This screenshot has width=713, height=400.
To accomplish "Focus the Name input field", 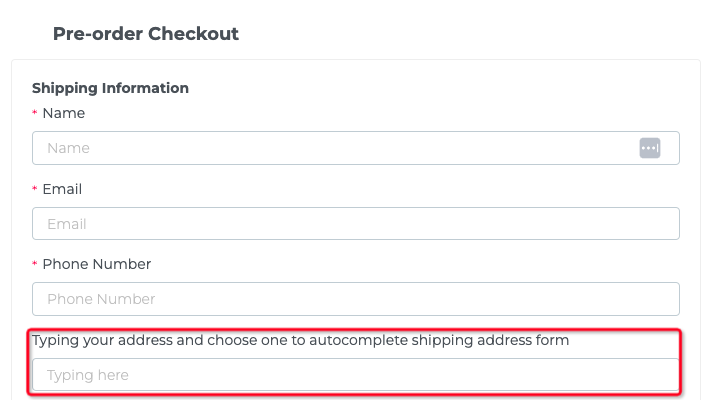I will pos(330,148).
